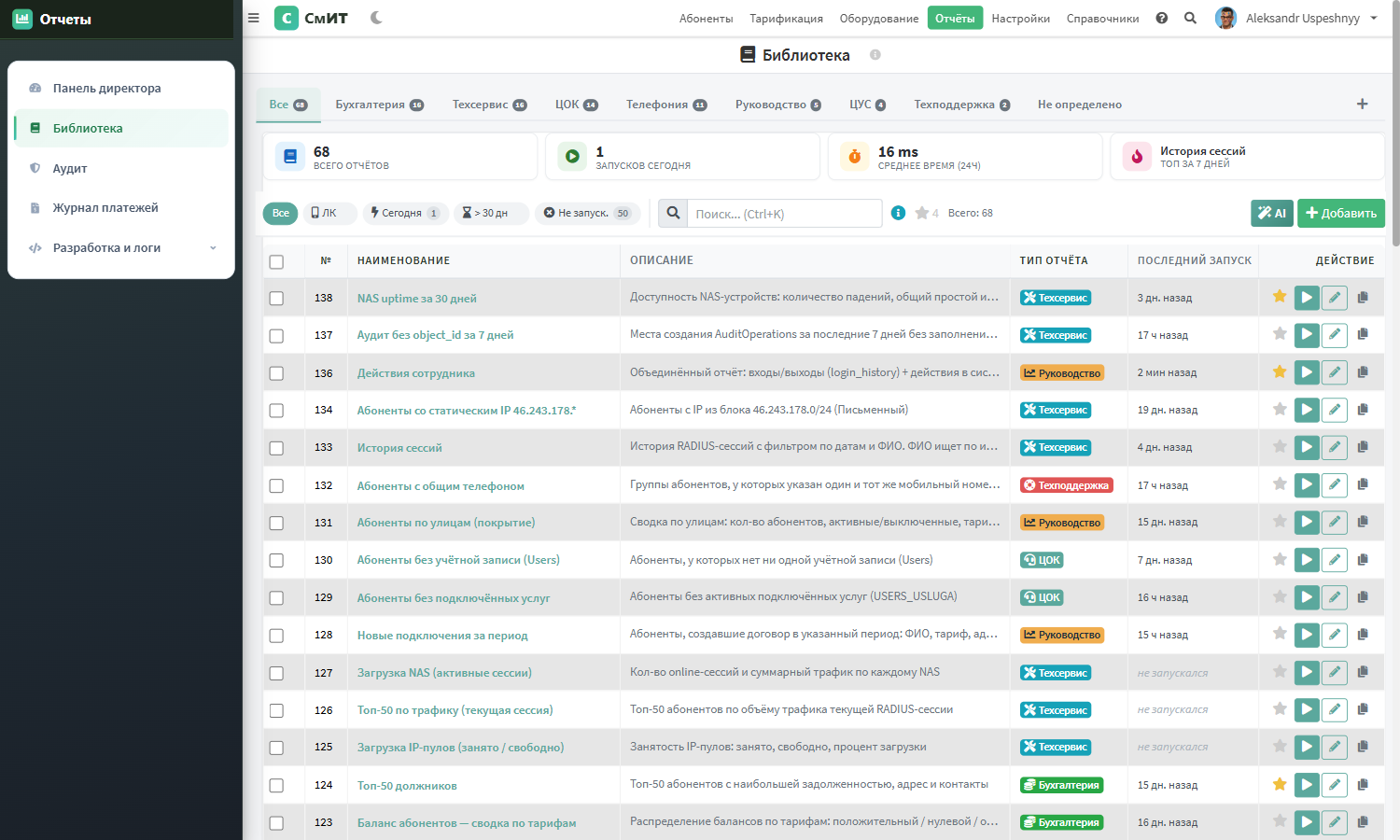Viewport: 1400px width, 840px height.
Task: Expand Разработка и логи sidebar section
Action: [x=121, y=247]
